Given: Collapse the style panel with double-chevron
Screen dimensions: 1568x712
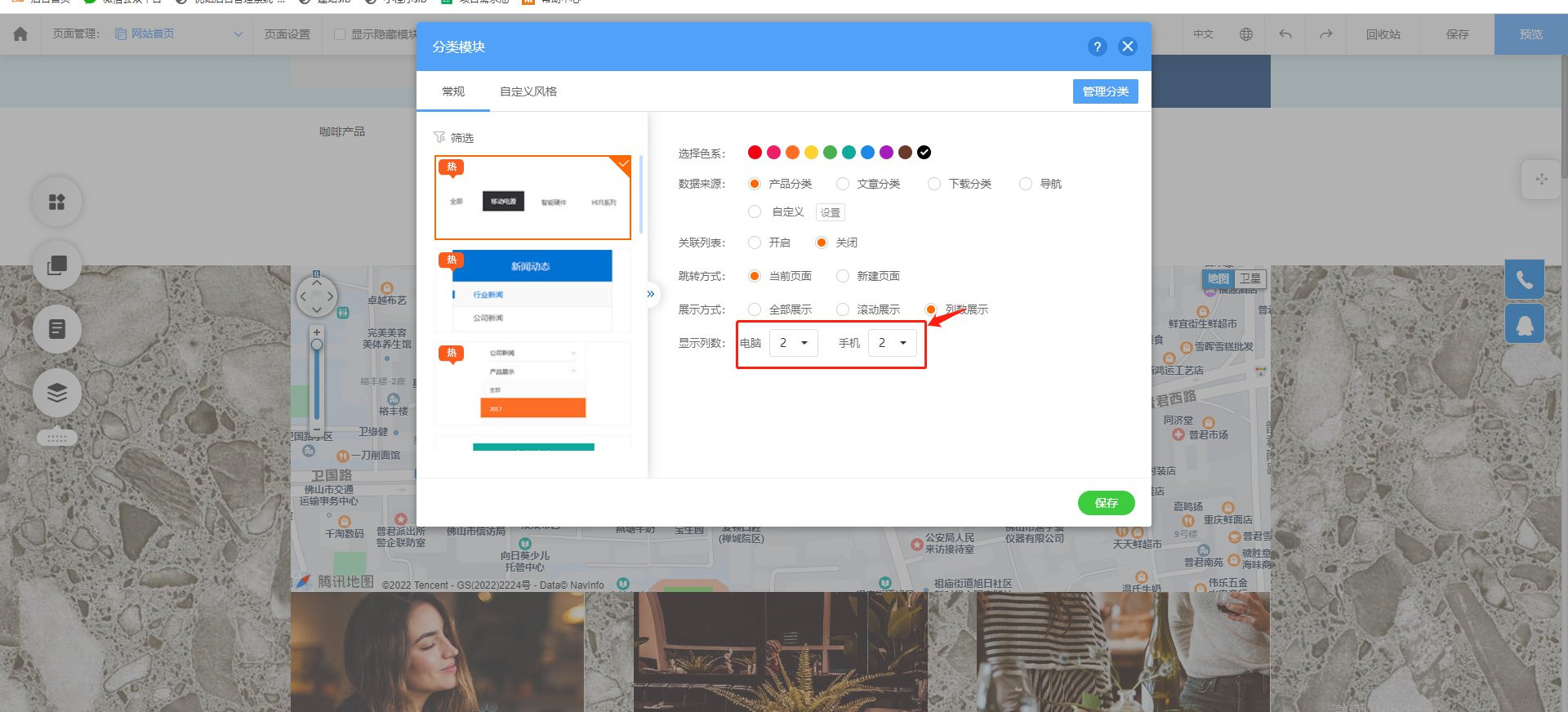Looking at the screenshot, I should pos(651,294).
